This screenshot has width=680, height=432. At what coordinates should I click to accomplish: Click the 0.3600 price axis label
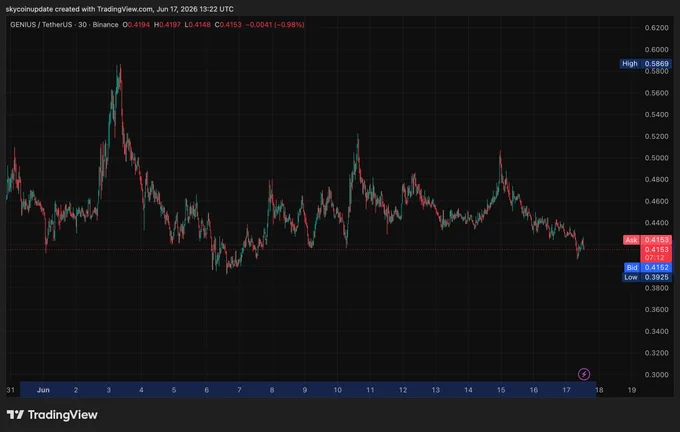pos(657,310)
